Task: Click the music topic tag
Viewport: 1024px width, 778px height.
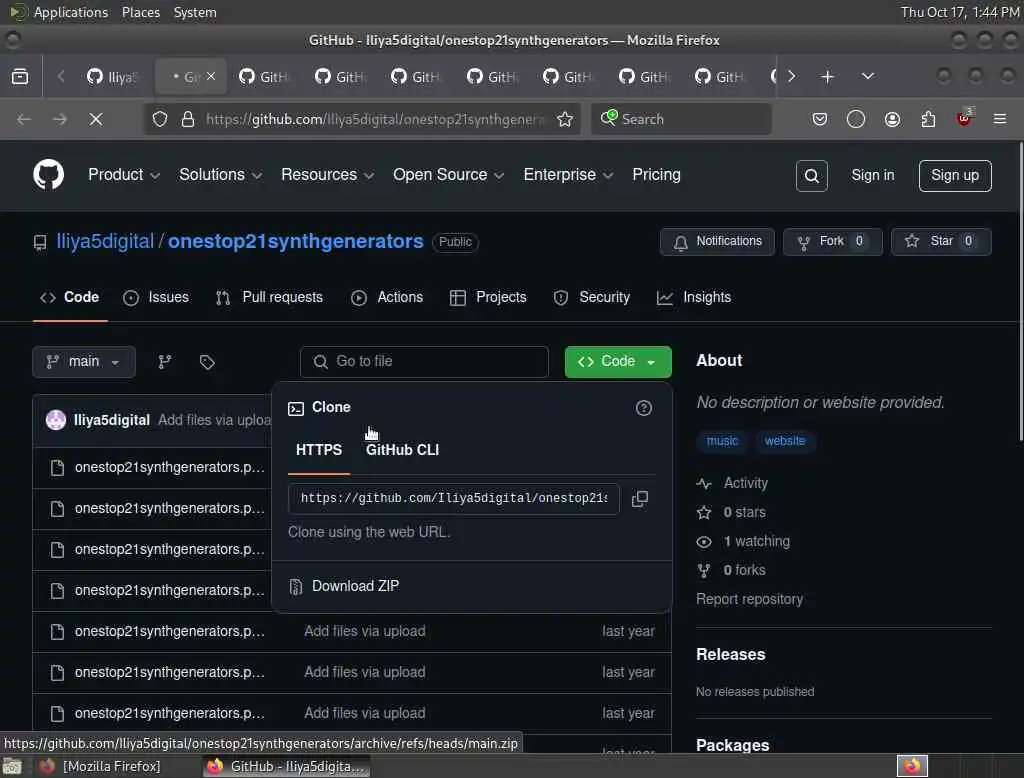Action: point(722,441)
